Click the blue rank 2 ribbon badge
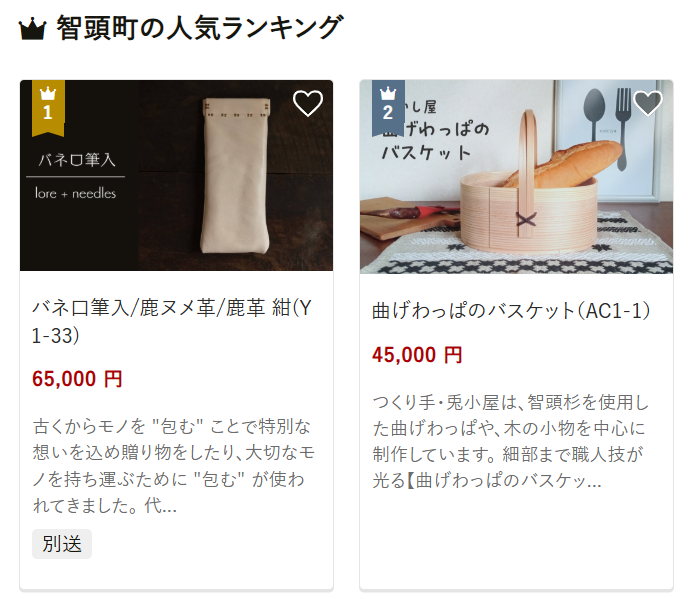The image size is (696, 599). point(388,108)
